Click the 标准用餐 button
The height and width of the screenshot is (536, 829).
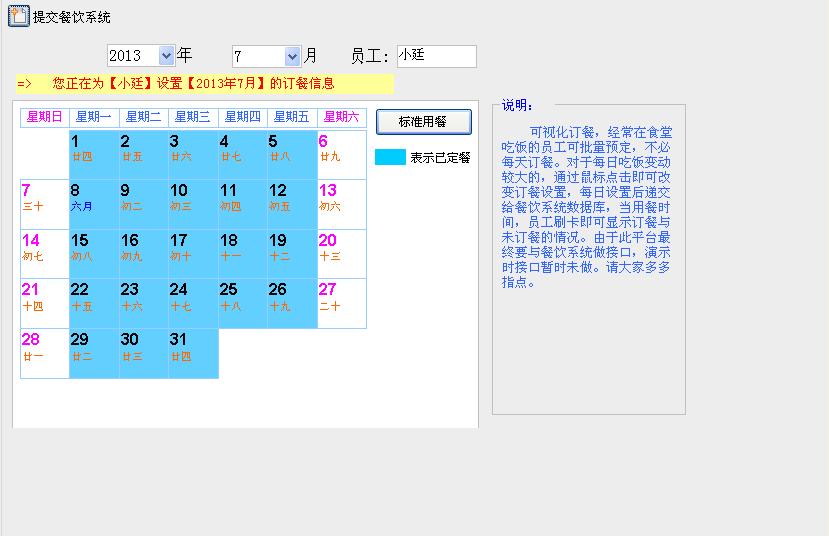[423, 122]
